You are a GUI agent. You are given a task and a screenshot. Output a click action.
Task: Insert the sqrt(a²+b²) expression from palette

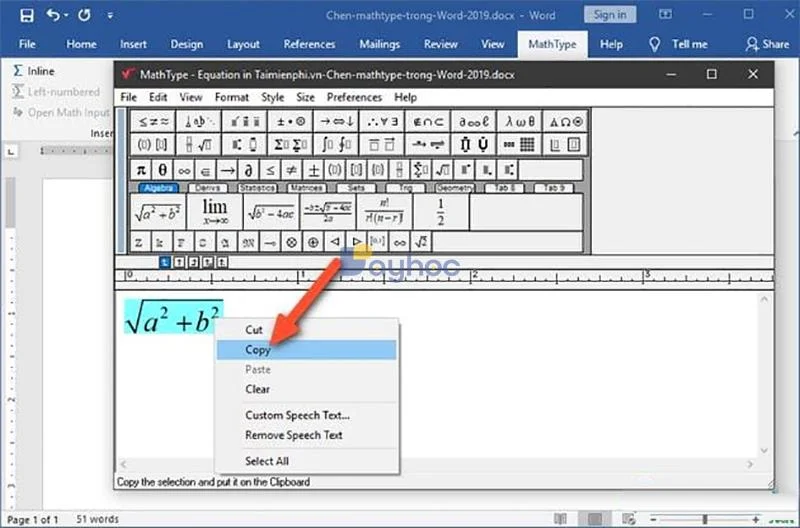pyautogui.click(x=158, y=211)
